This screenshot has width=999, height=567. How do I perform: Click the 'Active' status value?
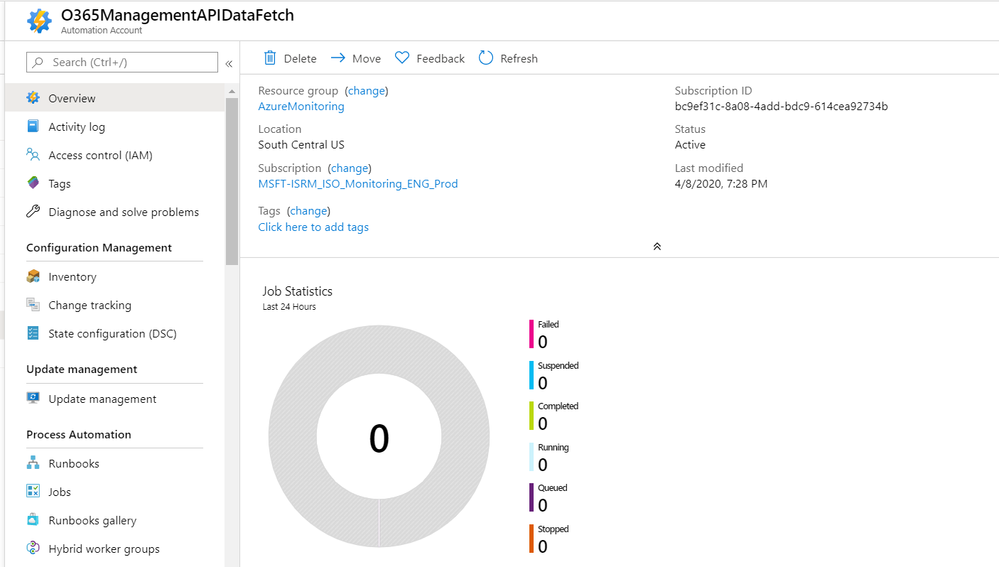click(690, 145)
